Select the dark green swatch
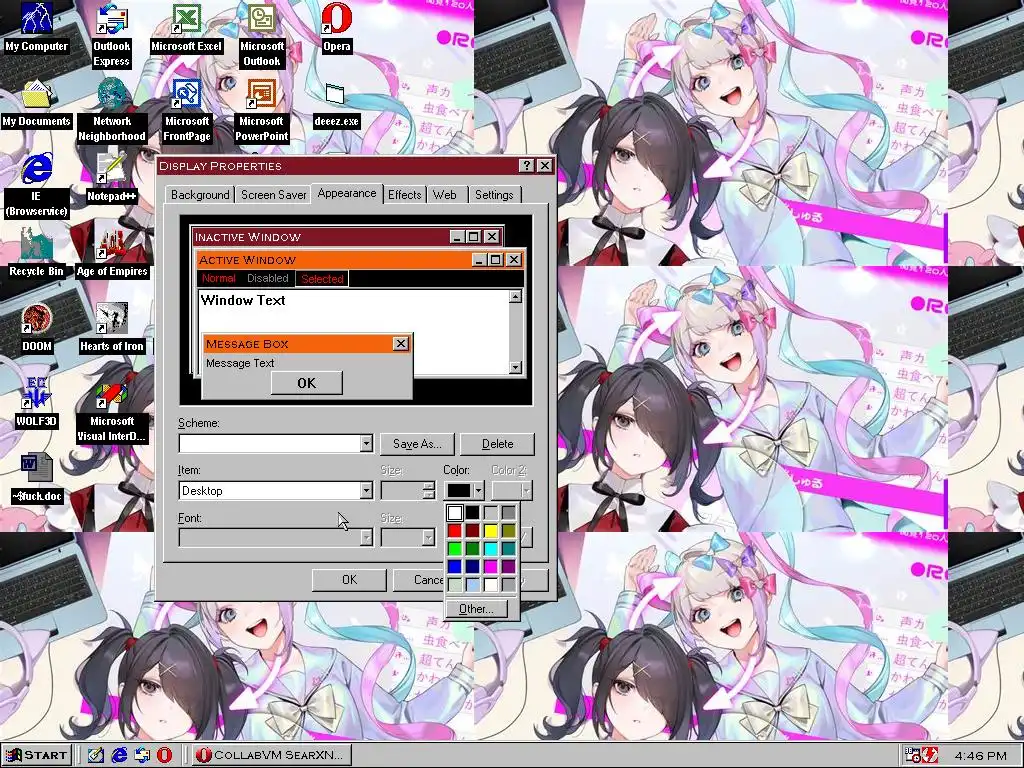This screenshot has height=768, width=1024. tap(472, 549)
